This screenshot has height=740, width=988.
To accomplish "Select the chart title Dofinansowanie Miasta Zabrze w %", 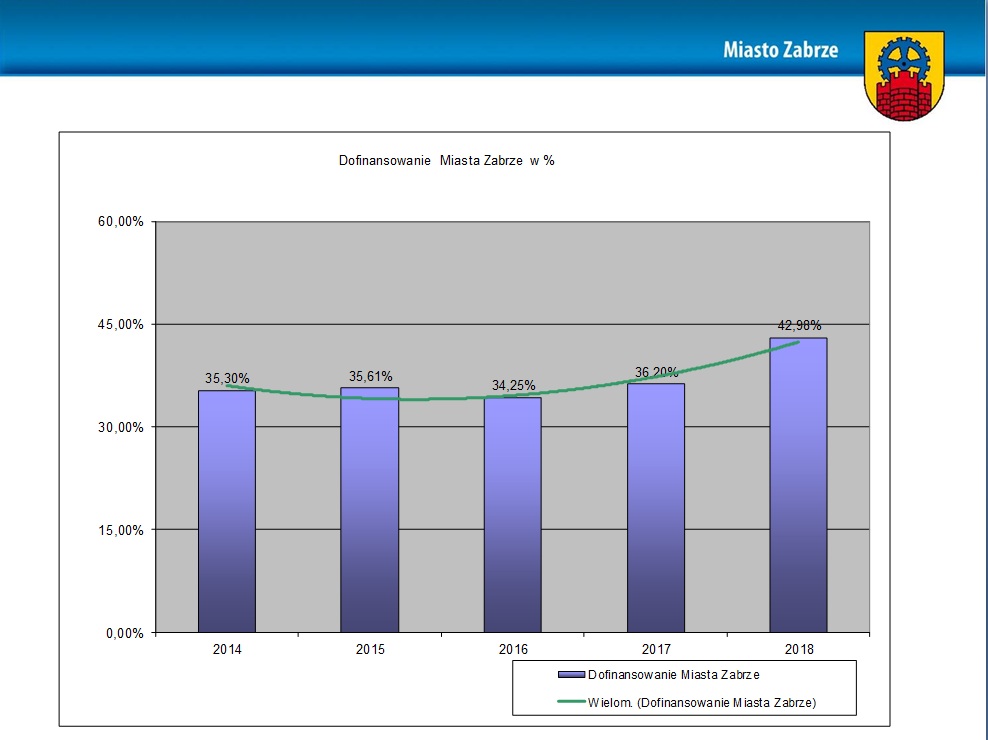I will click(x=447, y=160).
